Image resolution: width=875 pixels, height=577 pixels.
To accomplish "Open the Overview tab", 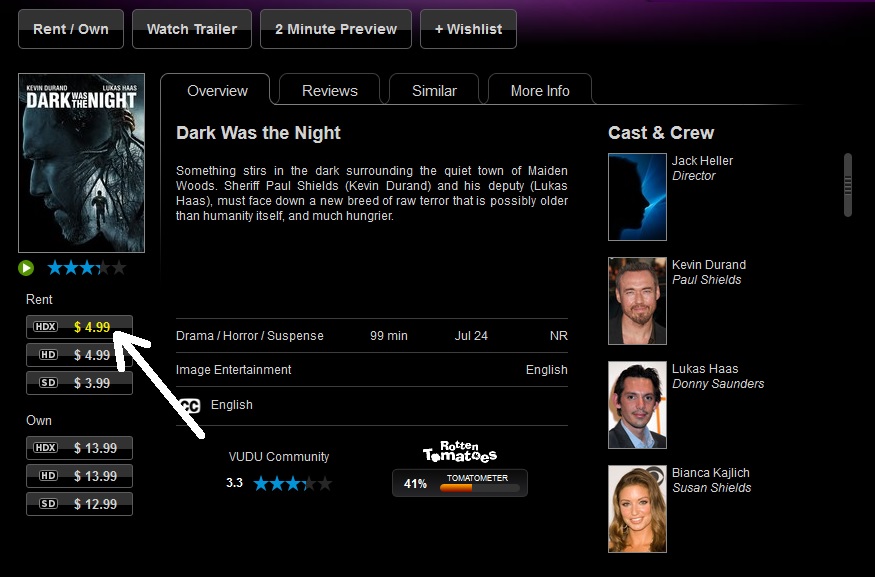I will (x=217, y=90).
